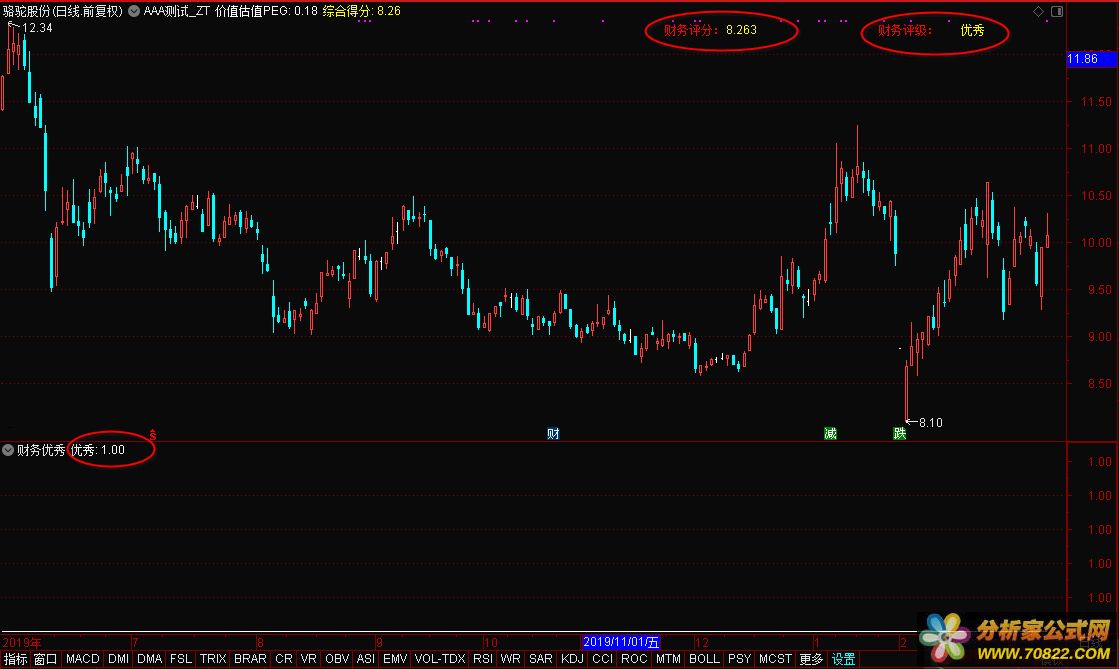Click the 综合得分: 8.26 readout

[361, 11]
